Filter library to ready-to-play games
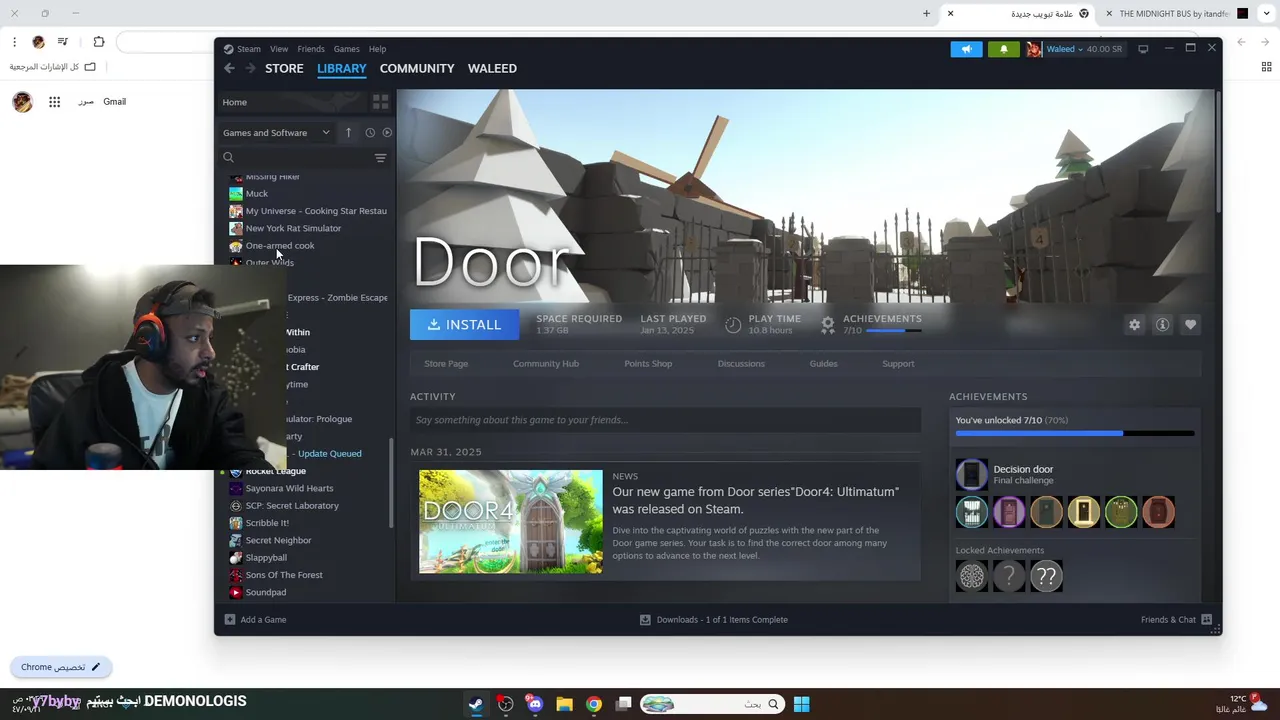1280x720 pixels. pos(387,132)
